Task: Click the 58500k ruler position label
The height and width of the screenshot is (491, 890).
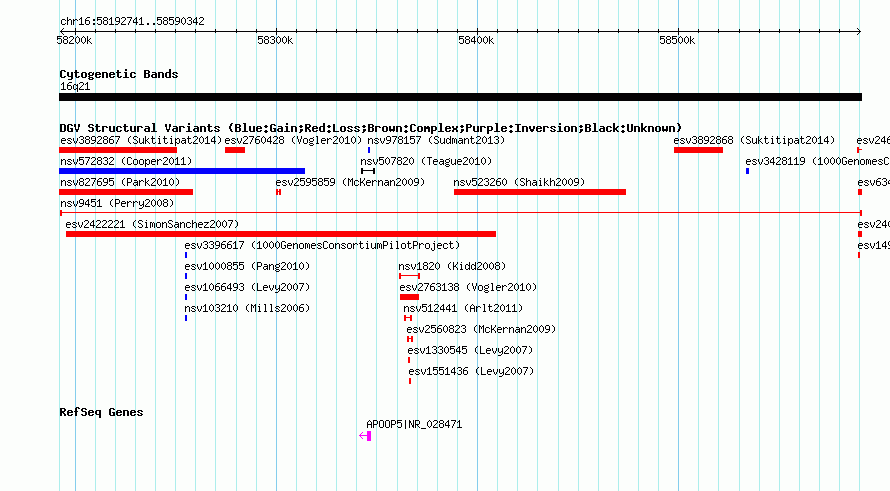Action: (677, 40)
